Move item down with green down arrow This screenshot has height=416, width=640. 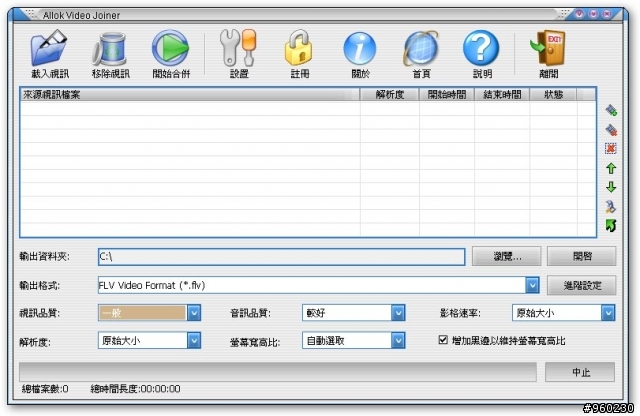pos(611,187)
